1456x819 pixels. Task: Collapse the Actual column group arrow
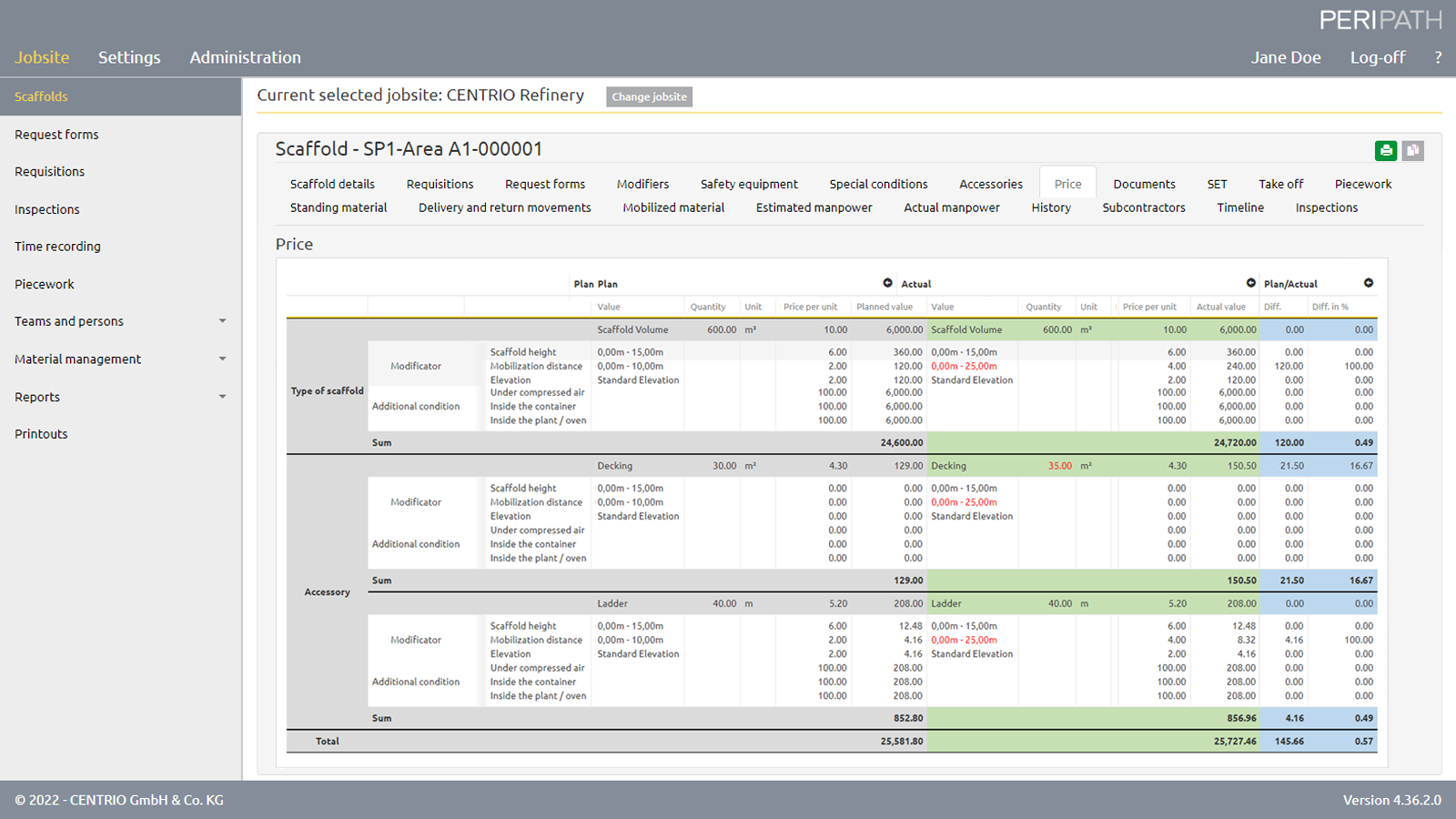point(1250,283)
